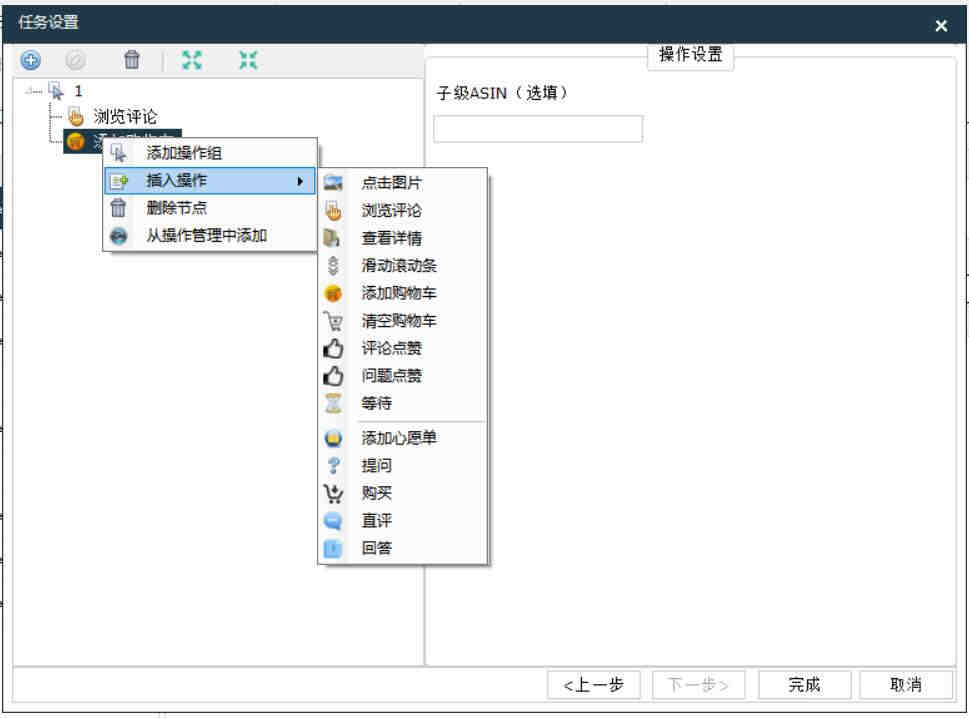This screenshot has width=969, height=718.
Task: Click 添加操作组 context menu item
Action: pos(184,153)
